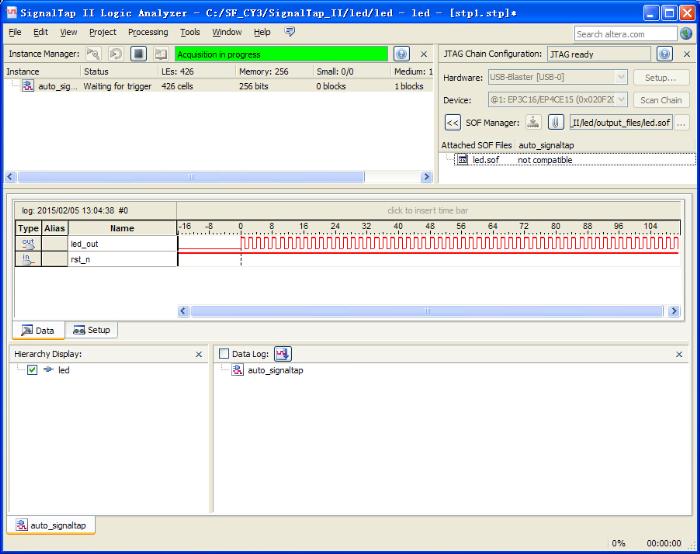Click the SOF Manager program device icon
Screen dimensions: 700x554
click(533, 123)
